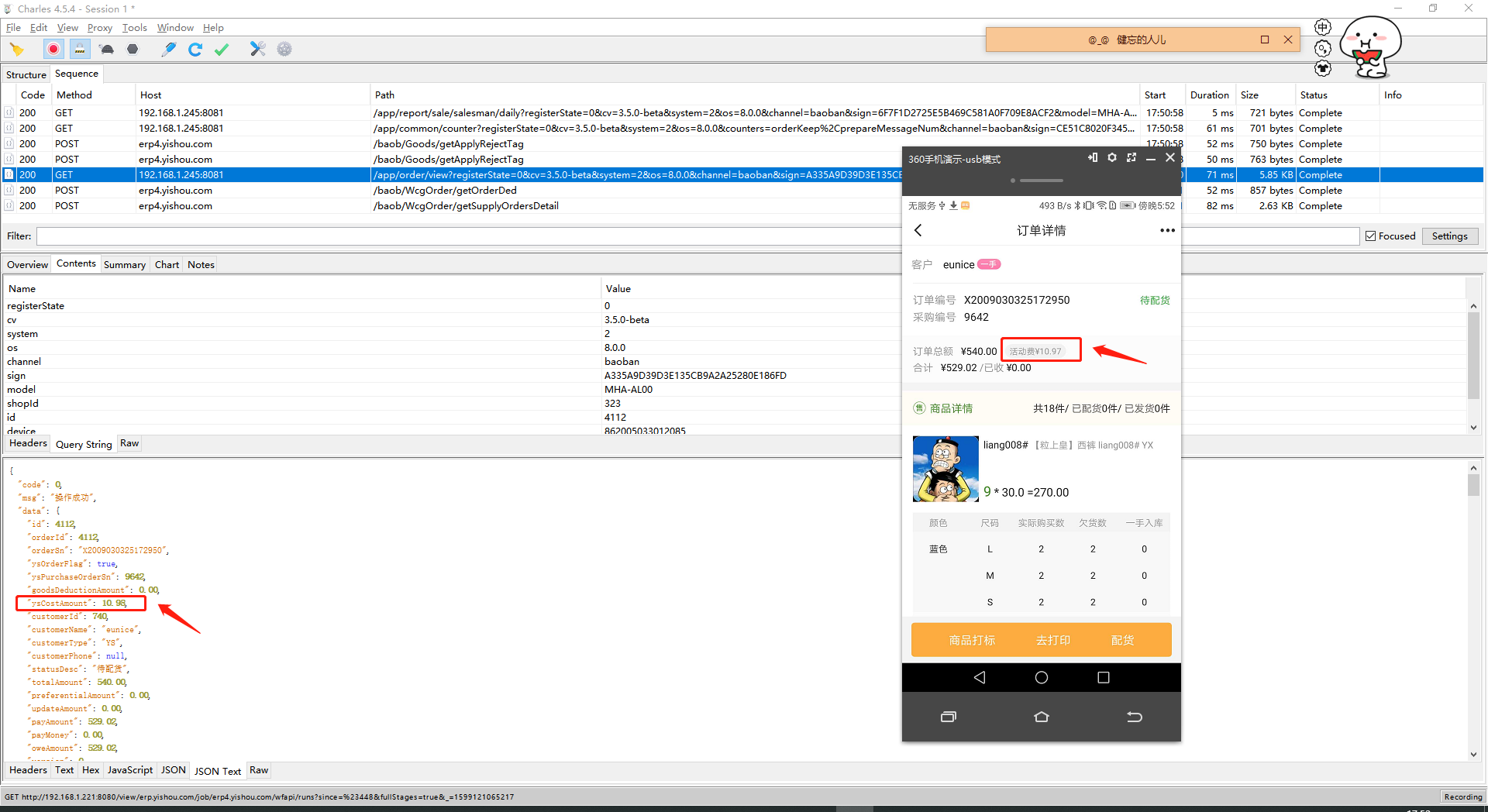The image size is (1488, 812).
Task: Toggle breakpoints with the hexagon icon
Action: (133, 50)
